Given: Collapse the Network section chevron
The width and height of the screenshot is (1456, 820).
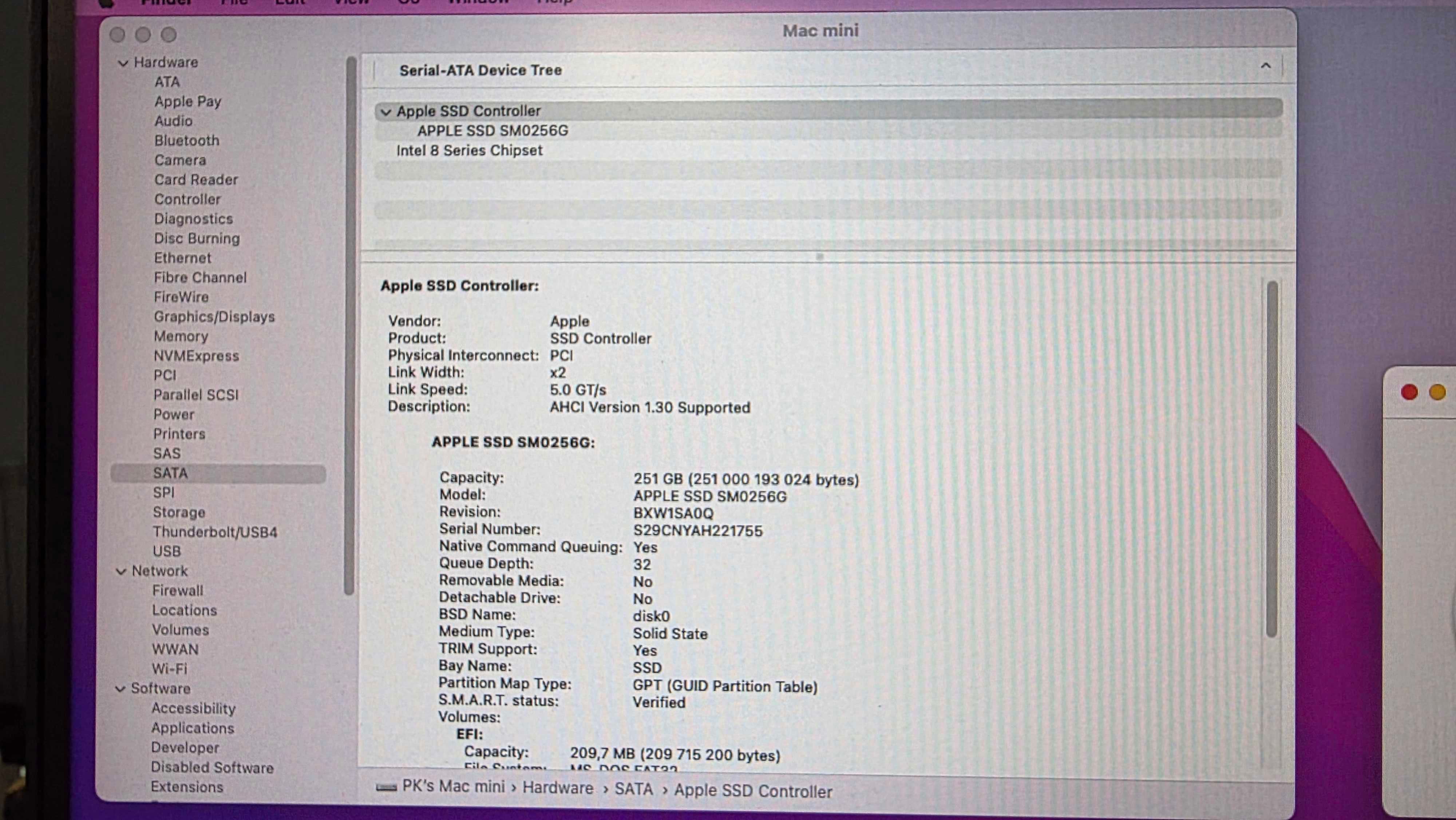Looking at the screenshot, I should click(x=121, y=571).
